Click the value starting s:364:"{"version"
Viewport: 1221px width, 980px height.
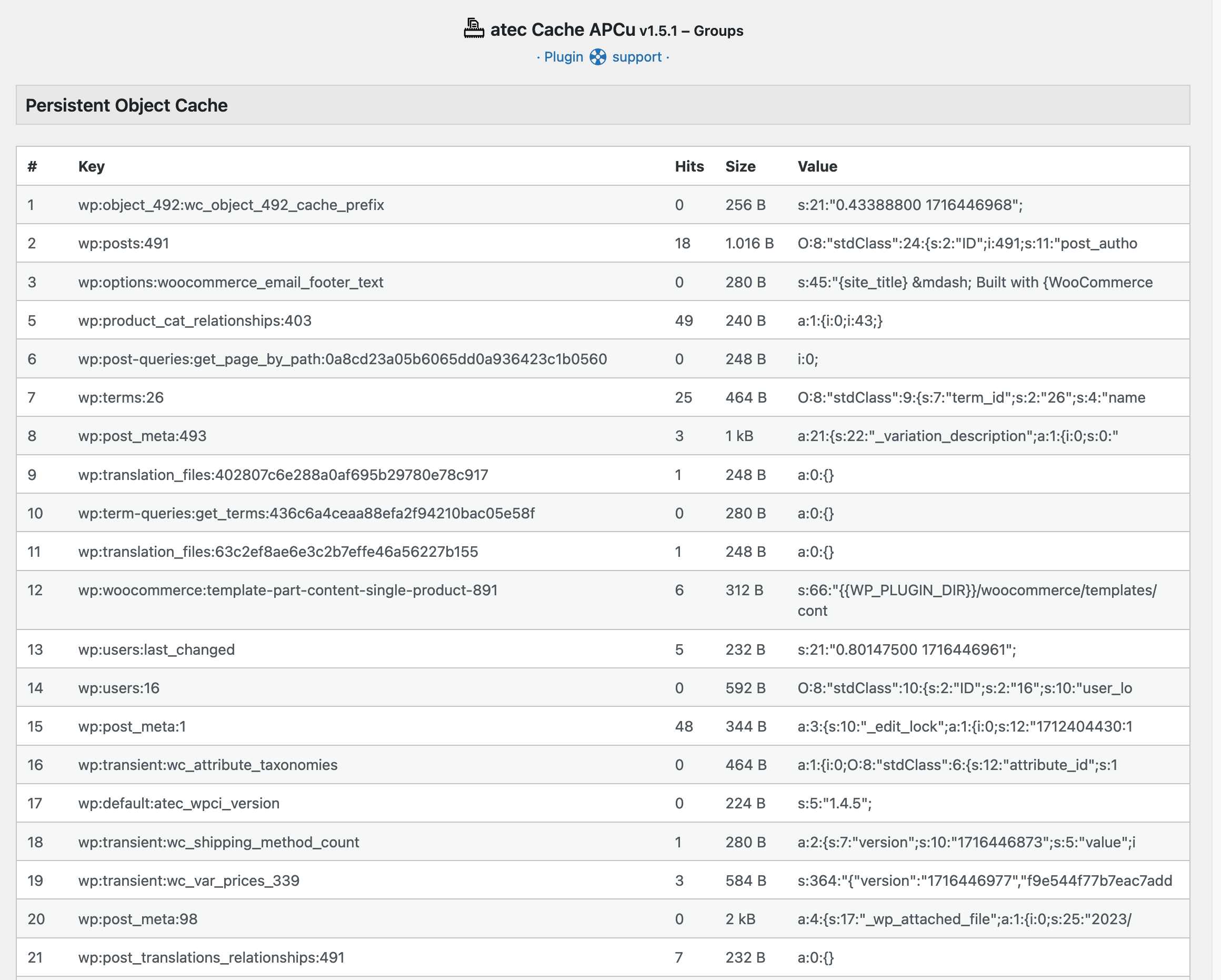pos(985,881)
